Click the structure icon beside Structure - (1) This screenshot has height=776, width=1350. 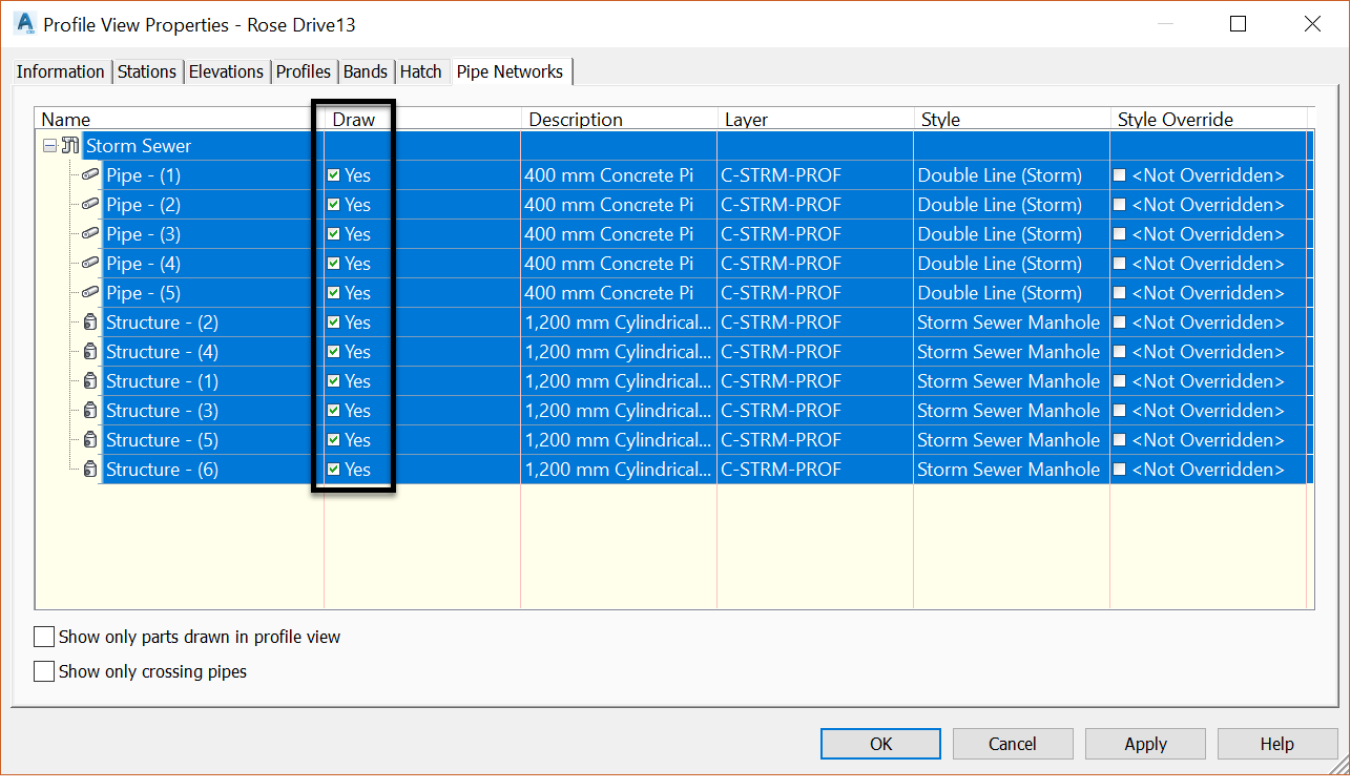click(x=90, y=381)
